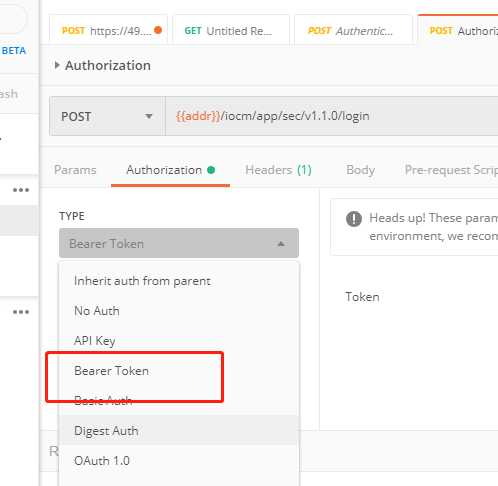Open the Headers (1) tab
The height and width of the screenshot is (486, 498).
278,170
